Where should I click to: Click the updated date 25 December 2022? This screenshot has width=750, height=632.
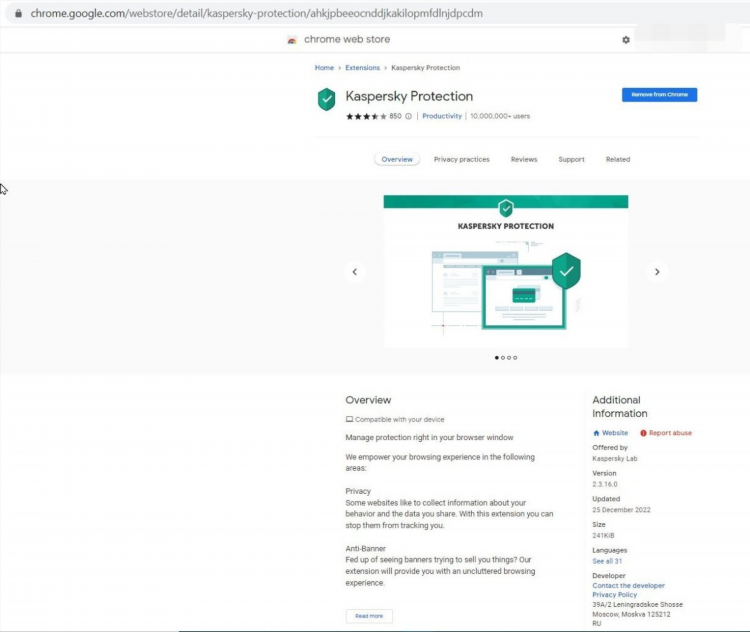(x=621, y=510)
